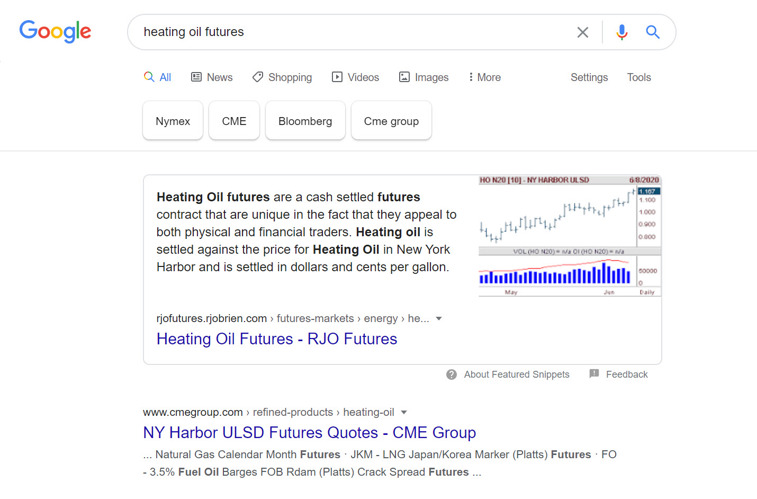Clear the search box with X icon
757x499 pixels.
click(x=583, y=32)
